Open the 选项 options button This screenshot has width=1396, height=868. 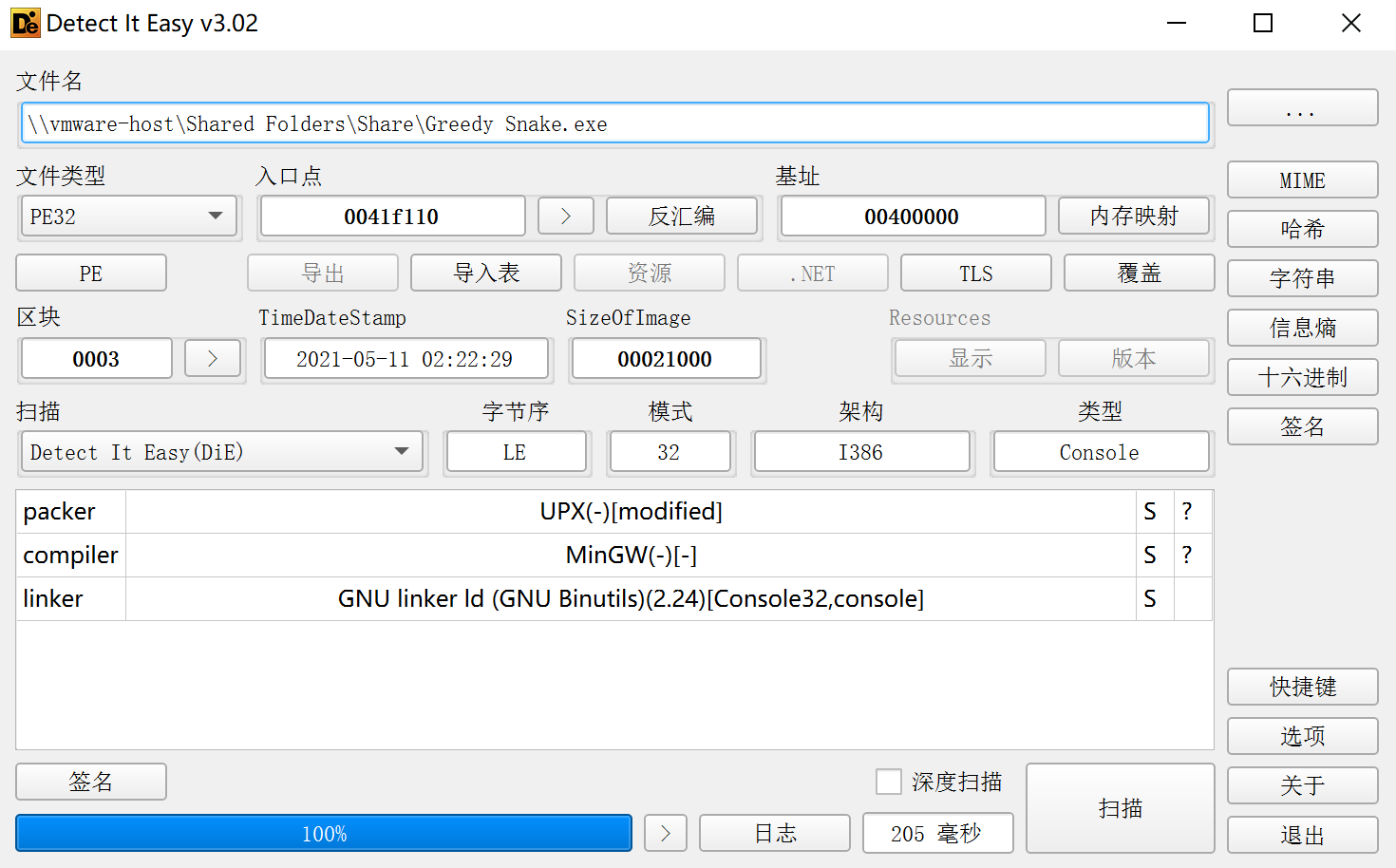click(x=1302, y=736)
